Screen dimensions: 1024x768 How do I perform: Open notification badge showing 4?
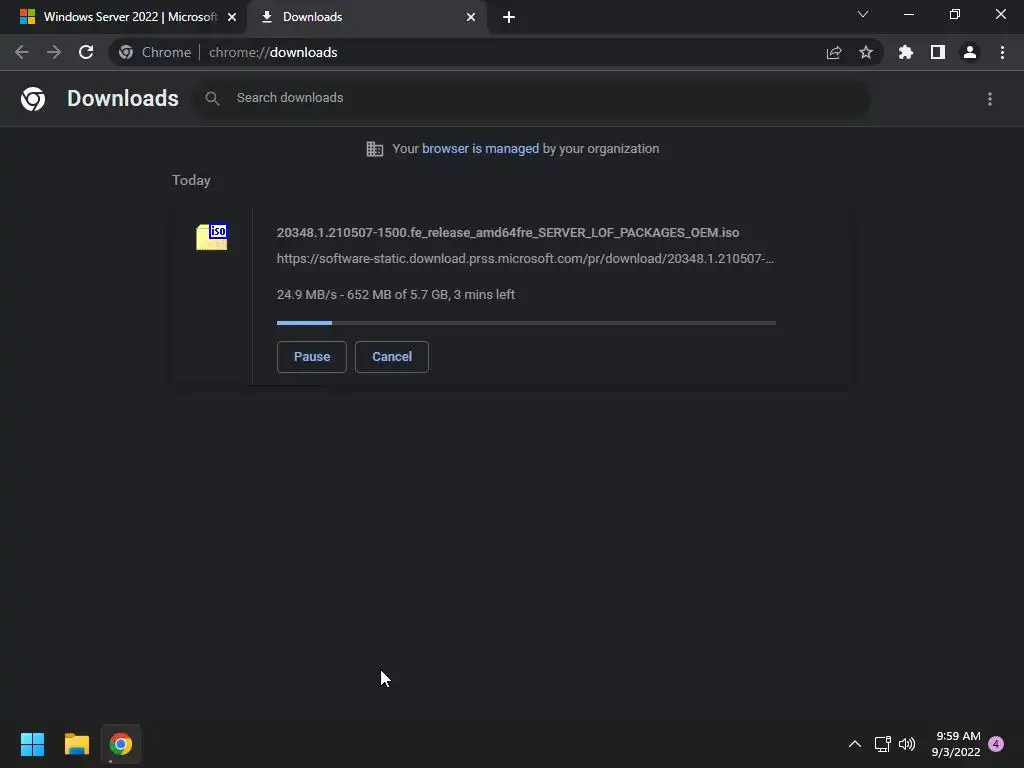(996, 744)
